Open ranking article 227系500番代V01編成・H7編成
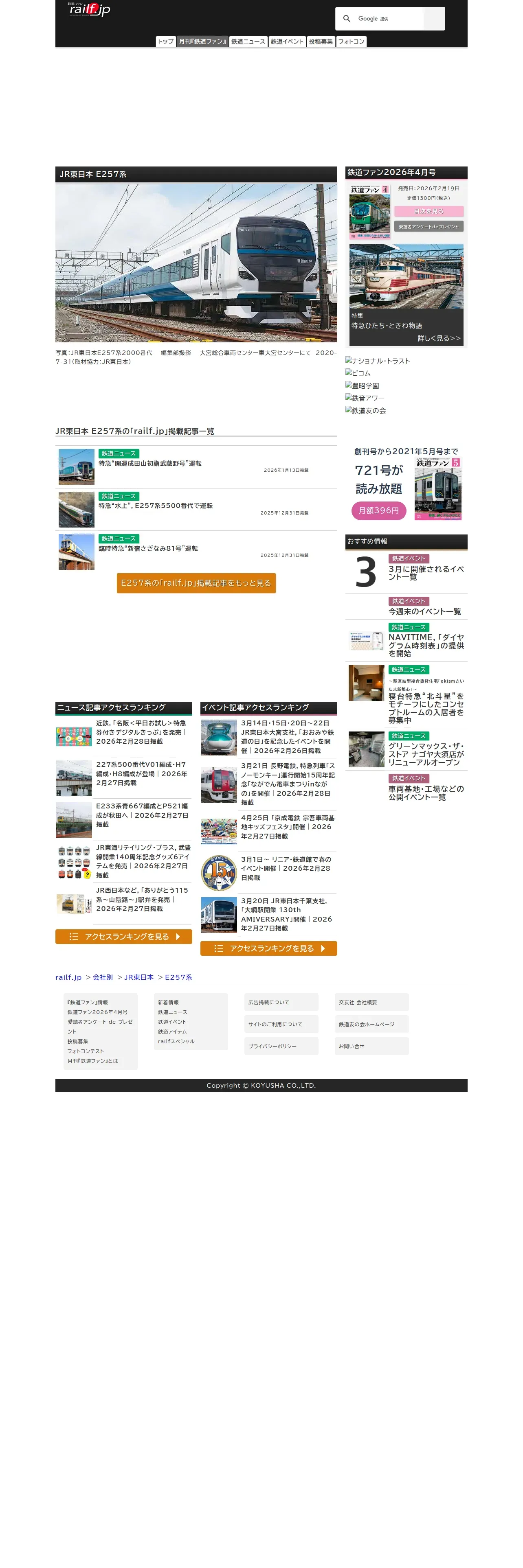 [142, 774]
